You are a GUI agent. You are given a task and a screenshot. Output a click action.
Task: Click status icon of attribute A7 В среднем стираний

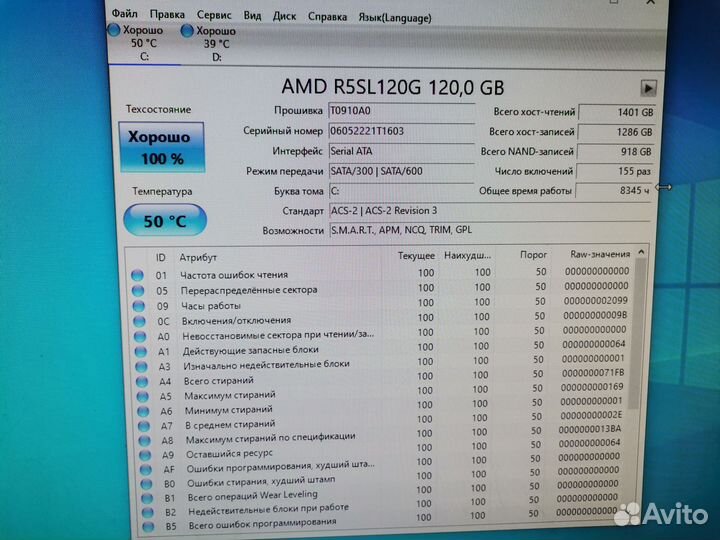(x=144, y=426)
